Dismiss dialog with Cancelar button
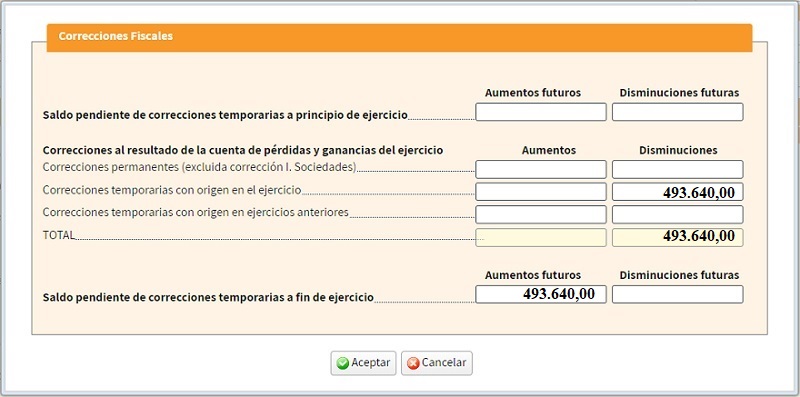Image resolution: width=800 pixels, height=397 pixels. point(437,363)
